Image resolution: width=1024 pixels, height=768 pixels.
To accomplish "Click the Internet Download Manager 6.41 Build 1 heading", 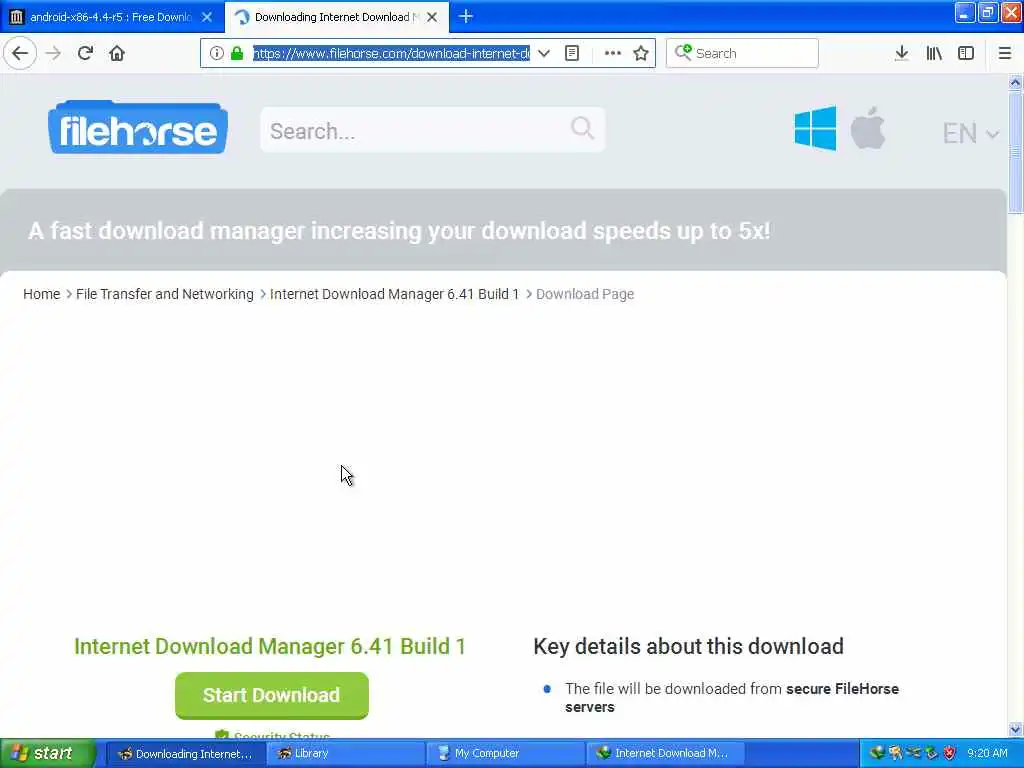I will (x=270, y=646).
